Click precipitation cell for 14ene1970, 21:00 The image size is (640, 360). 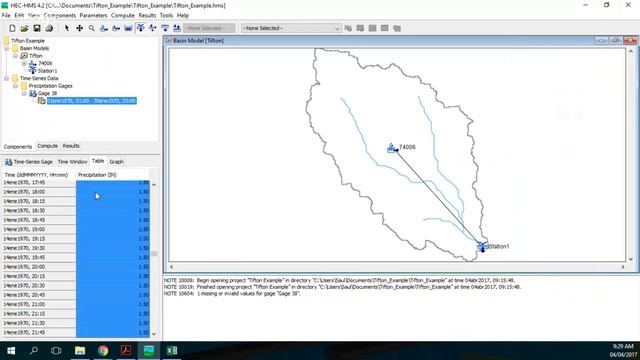[x=113, y=304]
